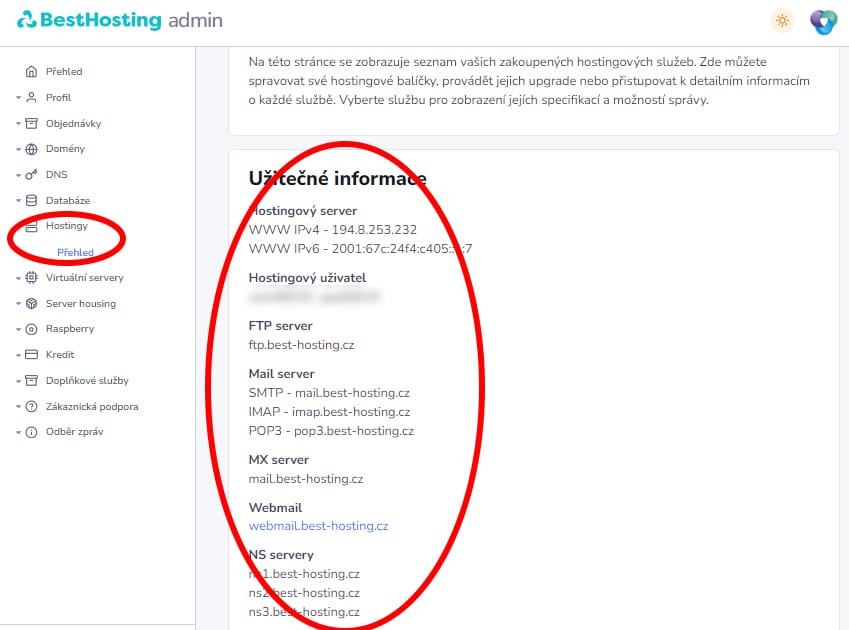Open the Profil menu item

[58, 97]
